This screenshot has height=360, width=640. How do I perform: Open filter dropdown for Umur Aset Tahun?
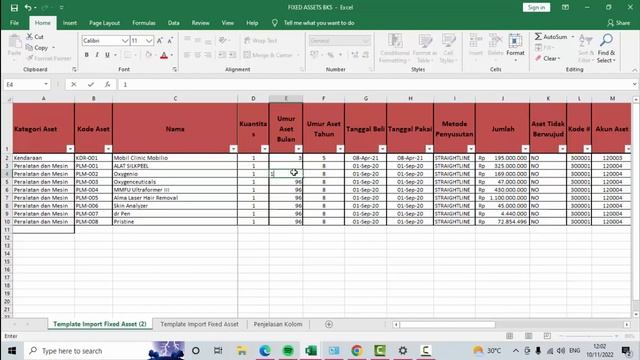tap(340, 149)
